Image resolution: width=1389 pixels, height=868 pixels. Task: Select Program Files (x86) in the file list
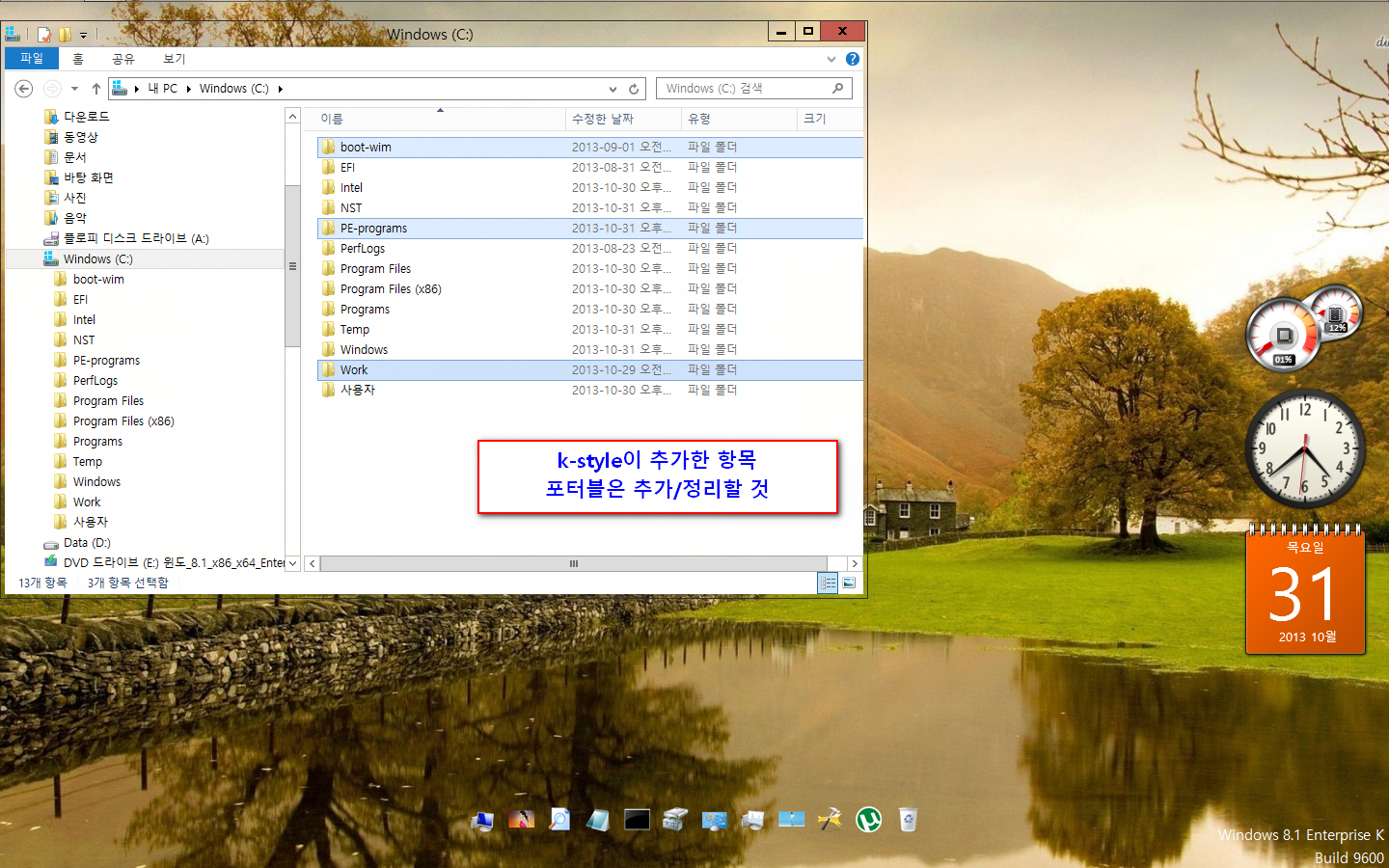coord(589,289)
